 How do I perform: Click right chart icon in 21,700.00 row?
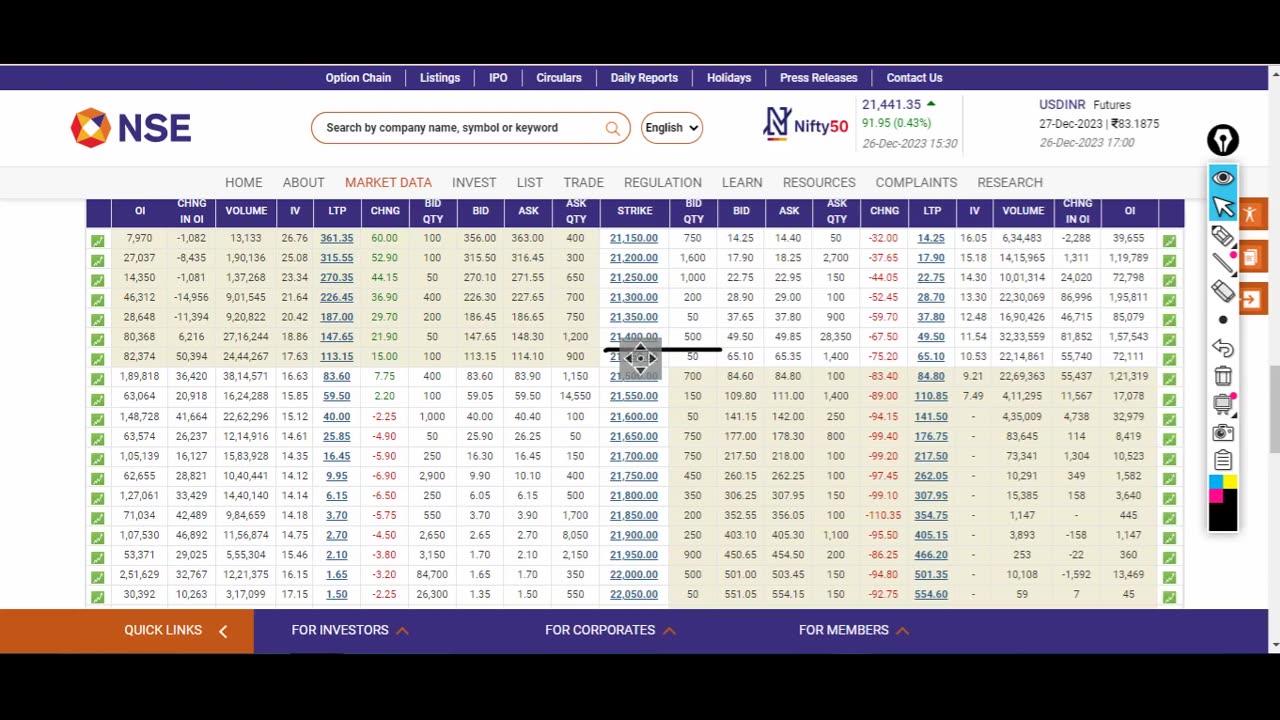1169,458
